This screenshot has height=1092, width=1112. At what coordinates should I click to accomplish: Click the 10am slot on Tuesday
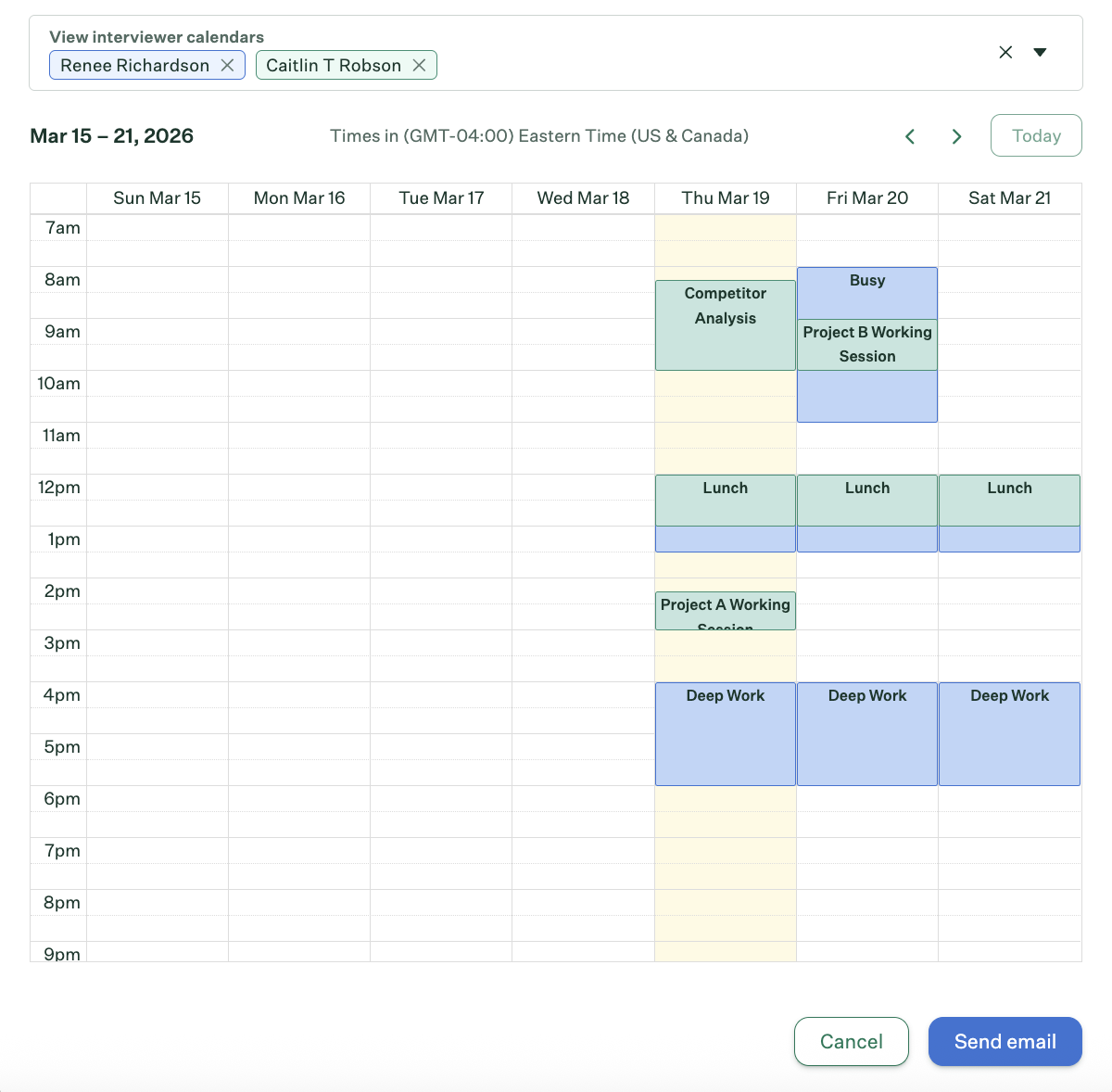(441, 384)
